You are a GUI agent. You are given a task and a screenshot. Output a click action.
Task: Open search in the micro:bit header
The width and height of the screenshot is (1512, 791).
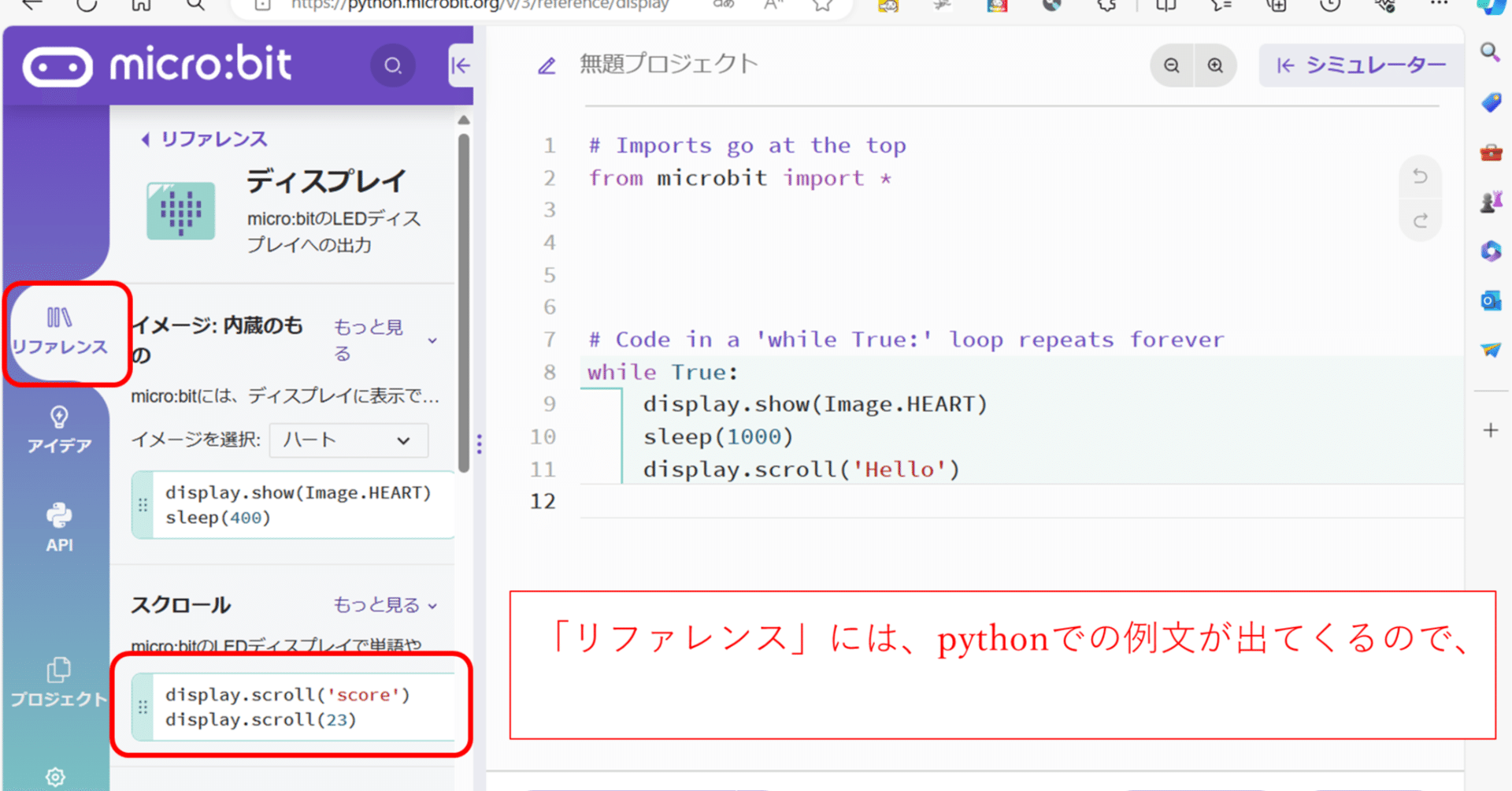(392, 65)
